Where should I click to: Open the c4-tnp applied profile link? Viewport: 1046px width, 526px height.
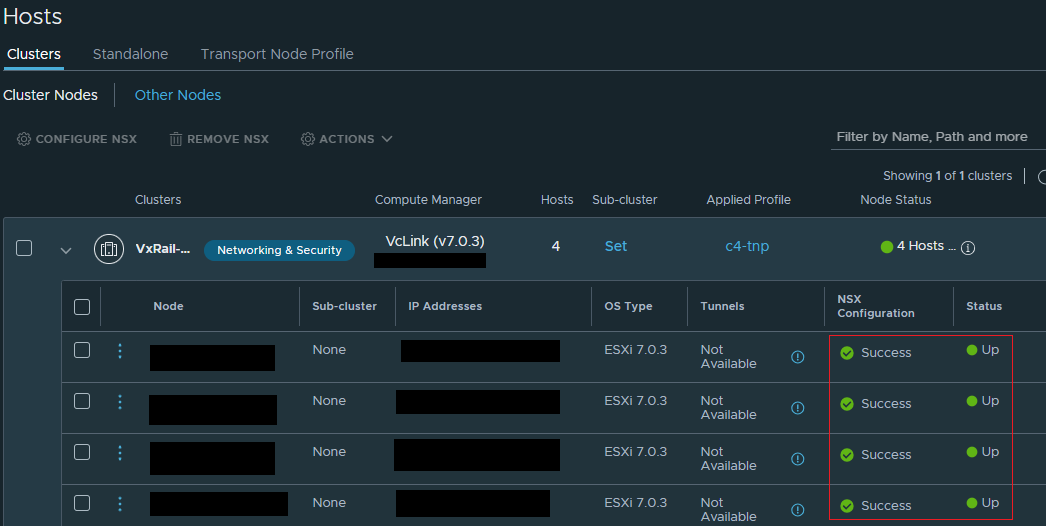click(x=747, y=246)
